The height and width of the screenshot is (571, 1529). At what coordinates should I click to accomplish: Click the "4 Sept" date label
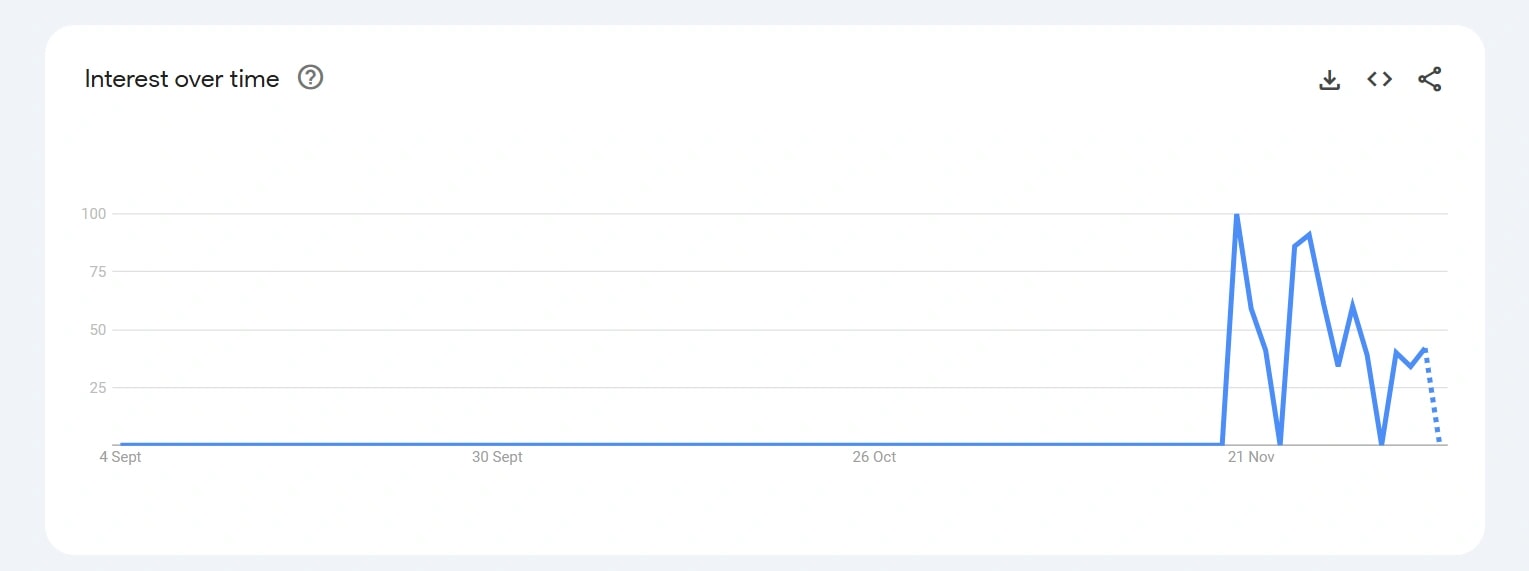click(120, 457)
